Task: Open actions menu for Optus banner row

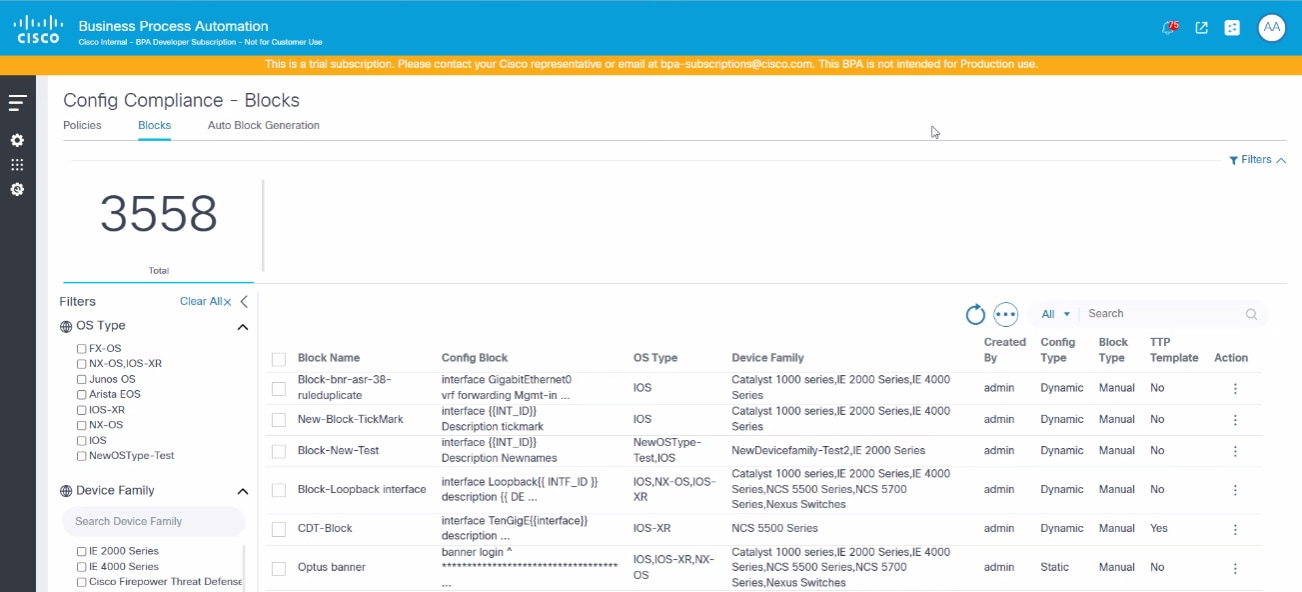Action: 1235,568
